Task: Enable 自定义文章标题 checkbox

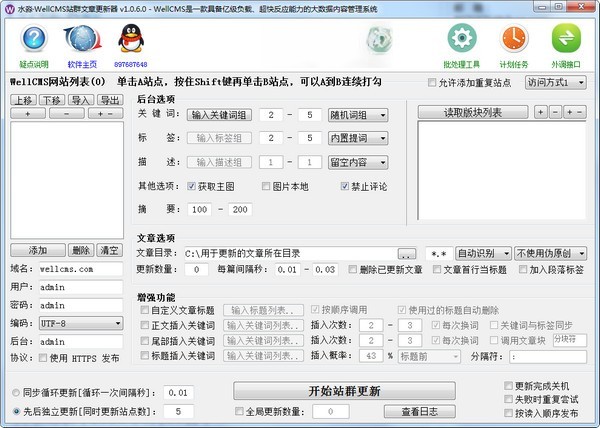Action: [145, 309]
